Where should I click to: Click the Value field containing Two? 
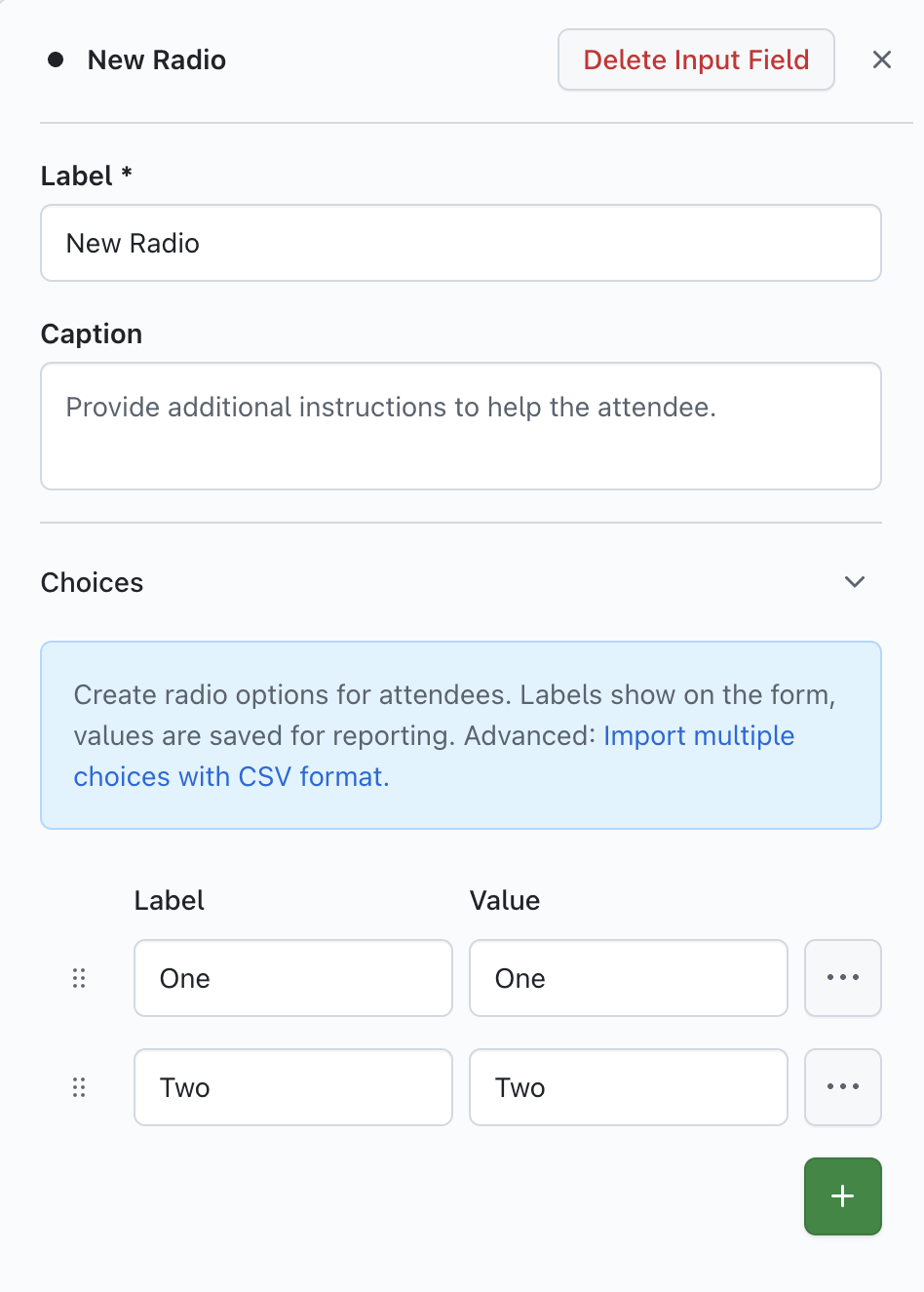click(x=628, y=1087)
